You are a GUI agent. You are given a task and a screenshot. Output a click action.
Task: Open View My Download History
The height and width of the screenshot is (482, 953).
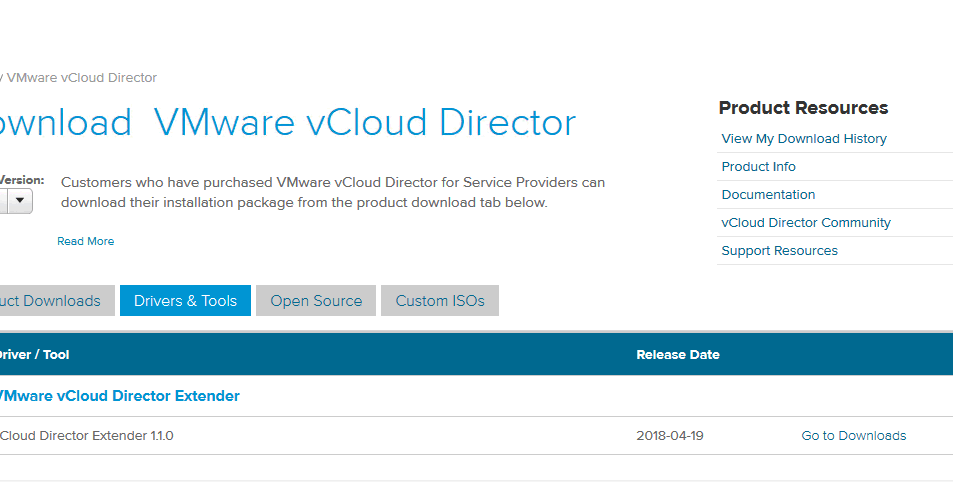tap(803, 139)
